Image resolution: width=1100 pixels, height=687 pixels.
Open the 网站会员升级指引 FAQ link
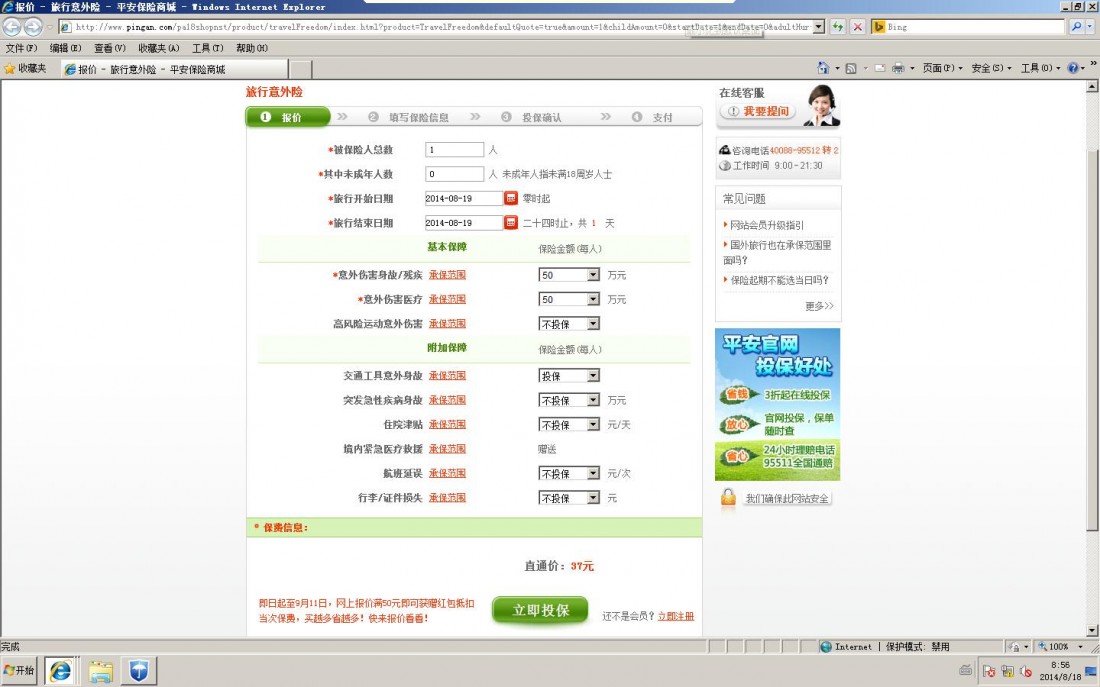click(x=767, y=225)
